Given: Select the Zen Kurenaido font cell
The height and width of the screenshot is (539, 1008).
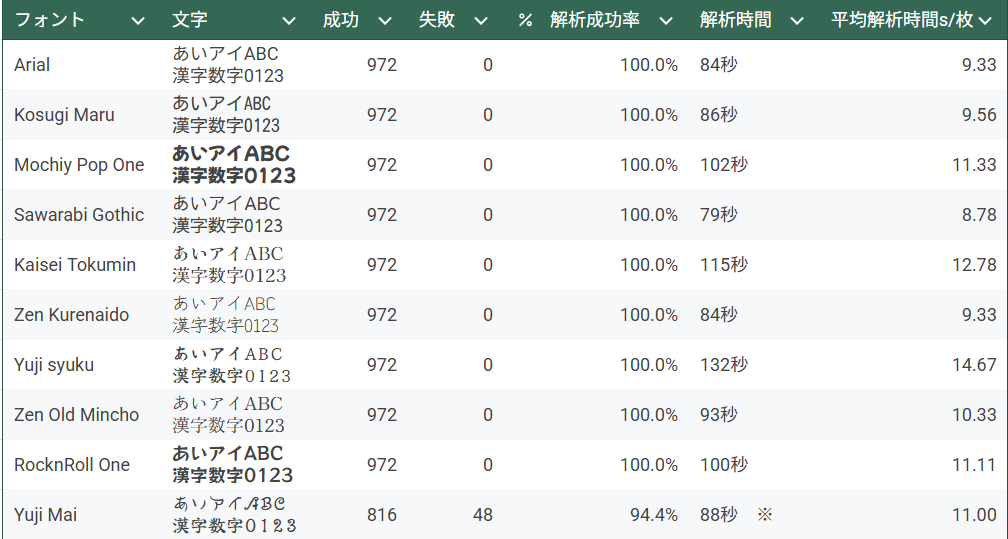Looking at the screenshot, I should [x=71, y=315].
